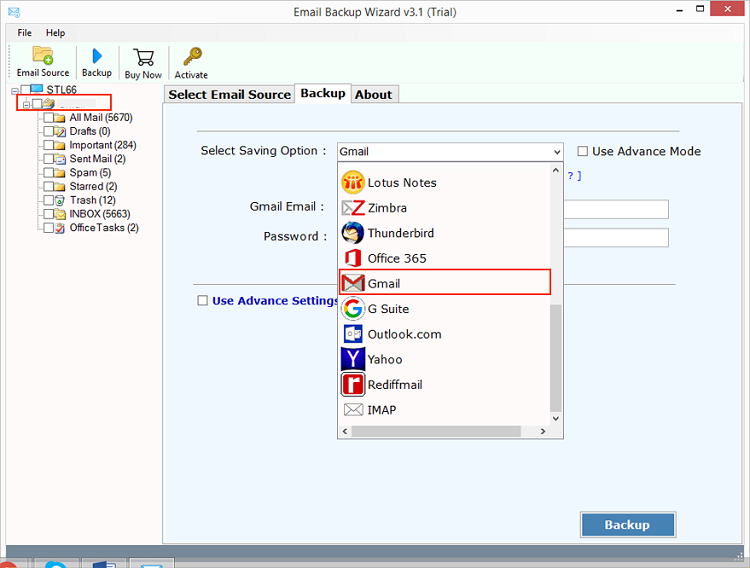Click the list scroll up arrow
The width and height of the screenshot is (750, 568).
point(555,170)
